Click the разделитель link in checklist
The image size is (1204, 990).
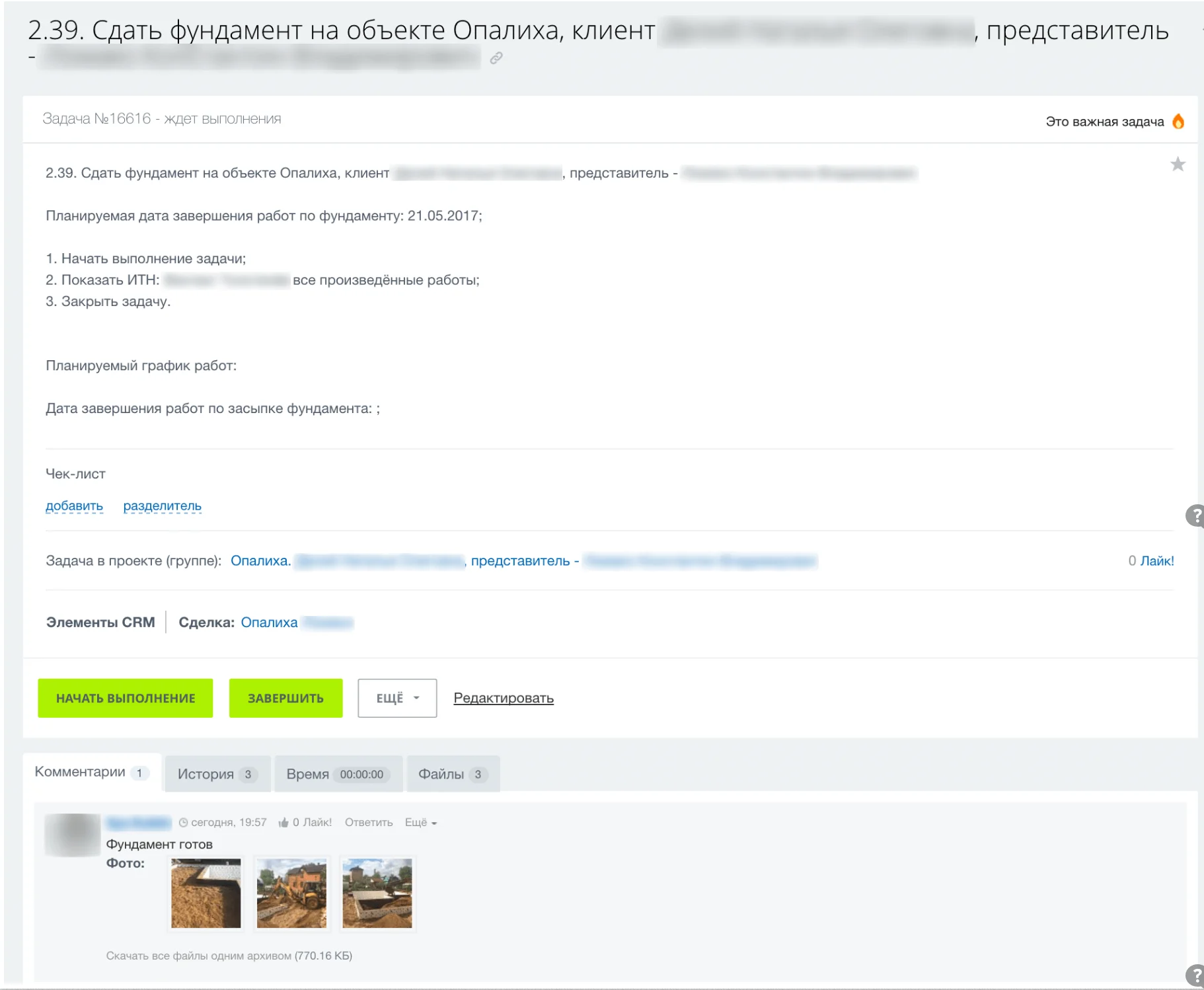[163, 506]
